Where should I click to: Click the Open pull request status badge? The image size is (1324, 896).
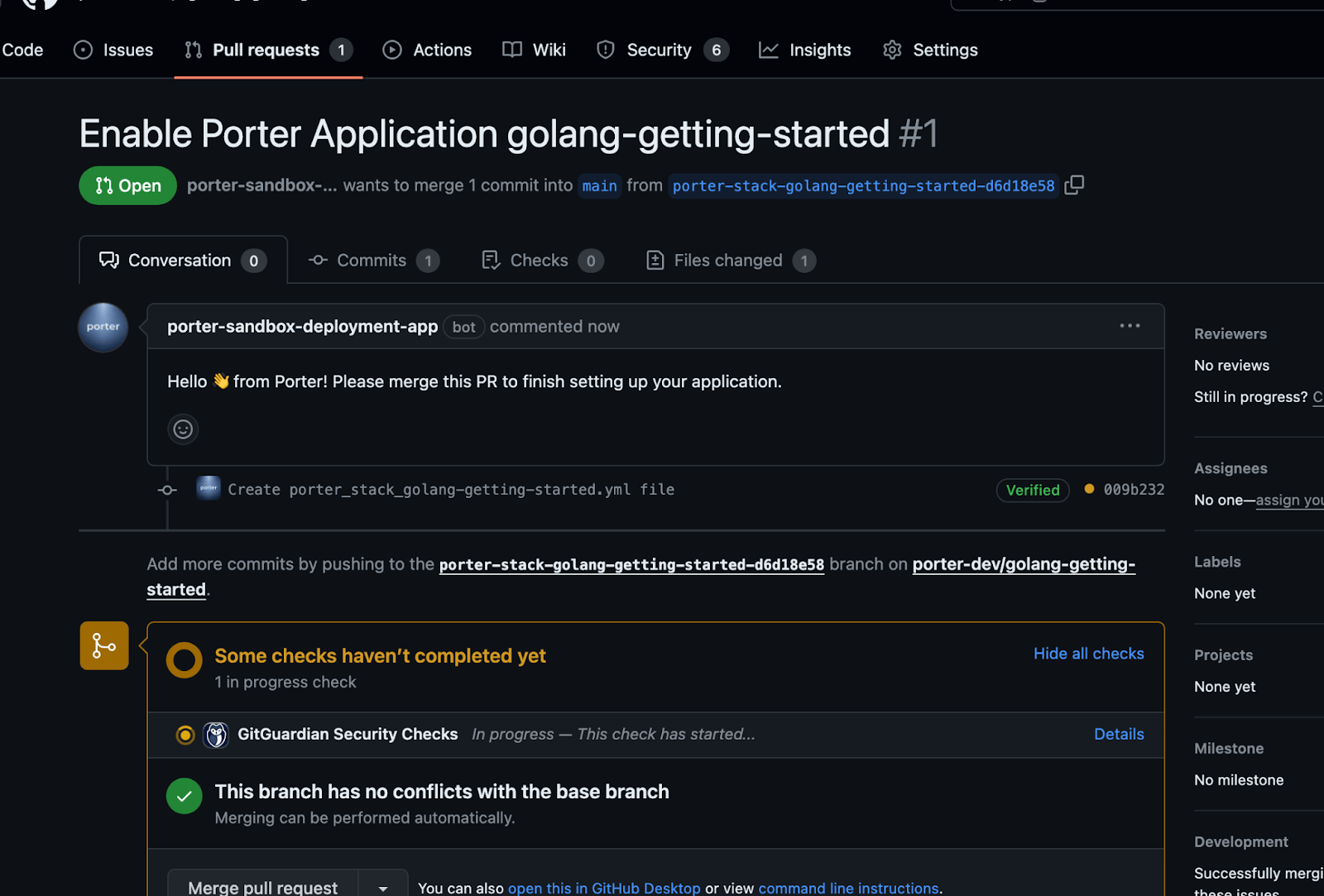point(127,185)
